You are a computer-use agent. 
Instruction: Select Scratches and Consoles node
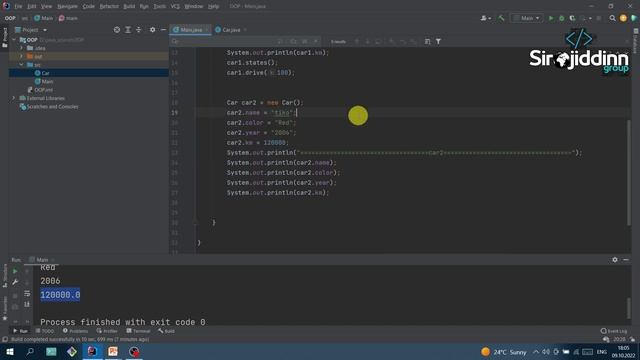tap(52, 107)
